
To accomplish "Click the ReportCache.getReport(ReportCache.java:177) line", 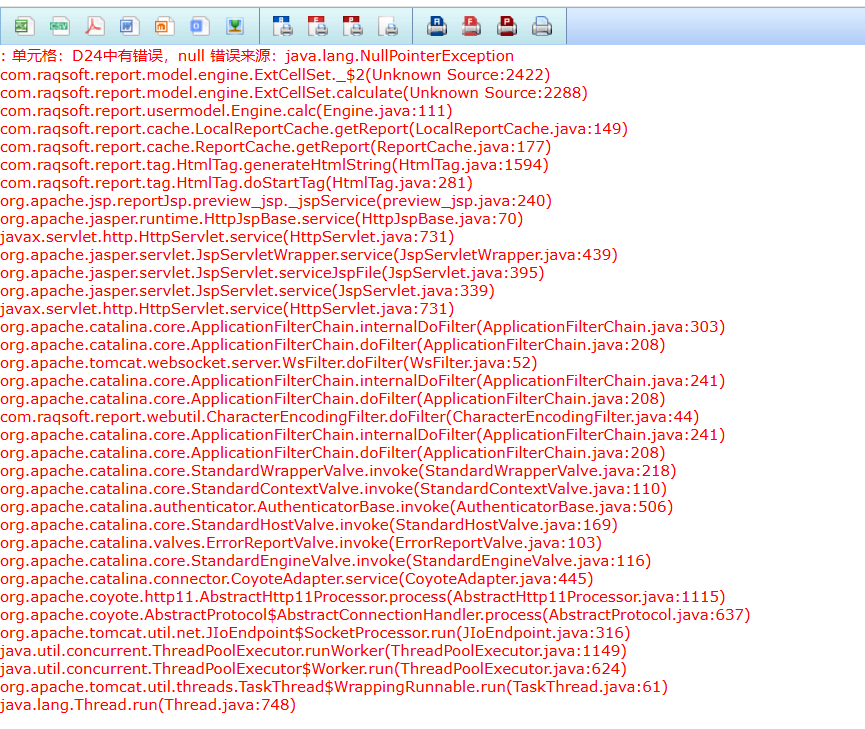I will [x=276, y=147].
